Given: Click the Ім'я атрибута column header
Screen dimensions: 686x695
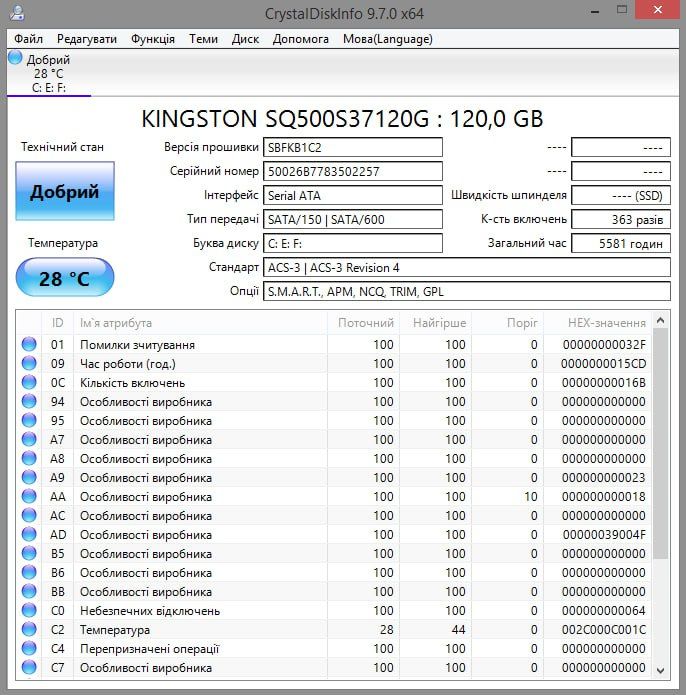Looking at the screenshot, I should tap(200, 323).
